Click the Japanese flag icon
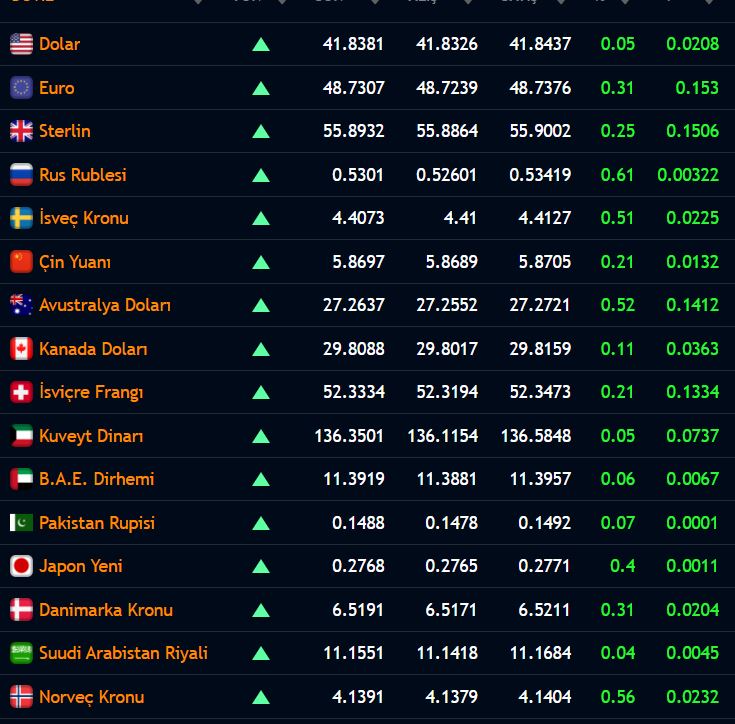Screen dimensions: 735x724 (21, 566)
